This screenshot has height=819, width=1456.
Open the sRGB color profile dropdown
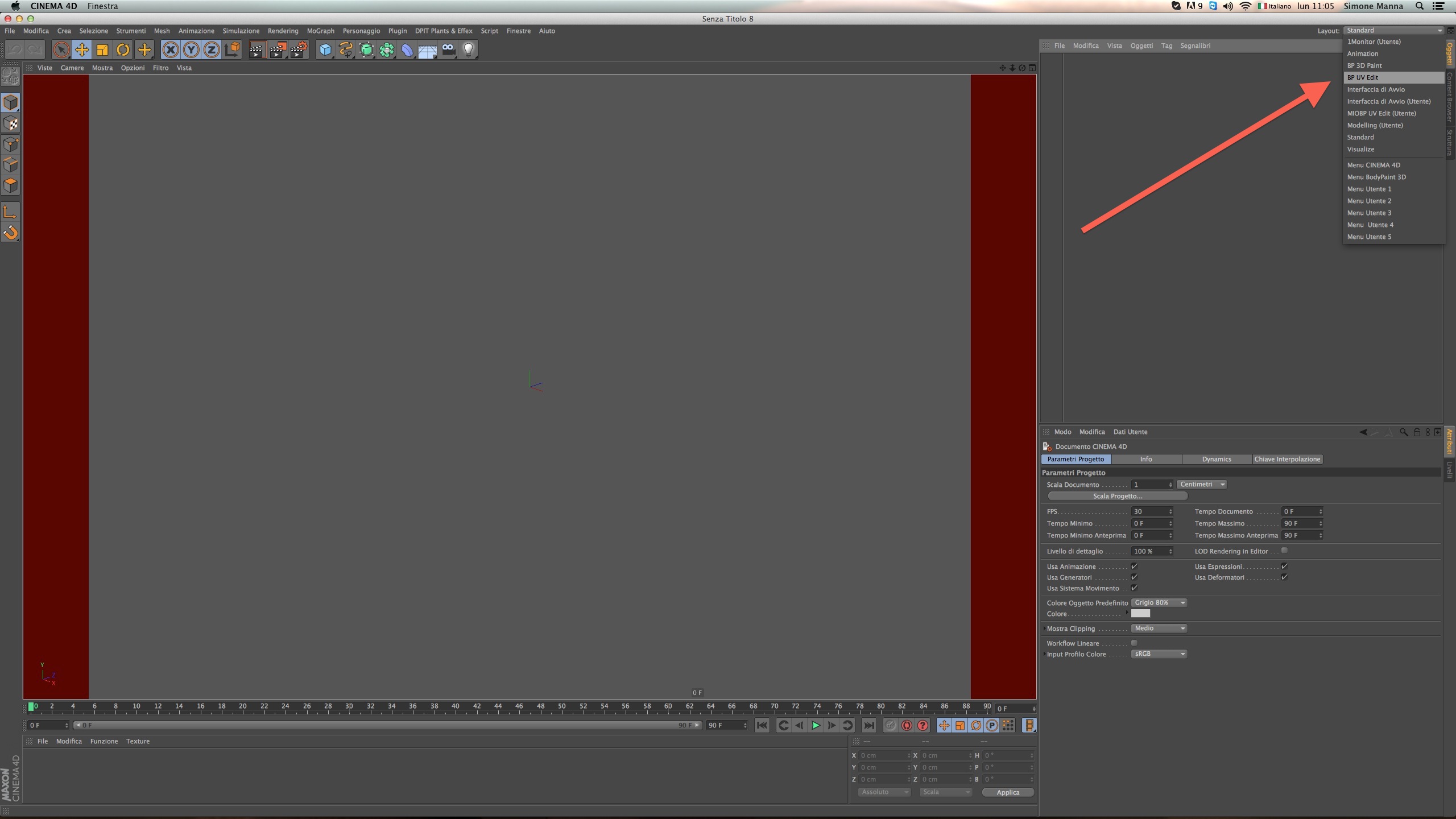(1159, 654)
